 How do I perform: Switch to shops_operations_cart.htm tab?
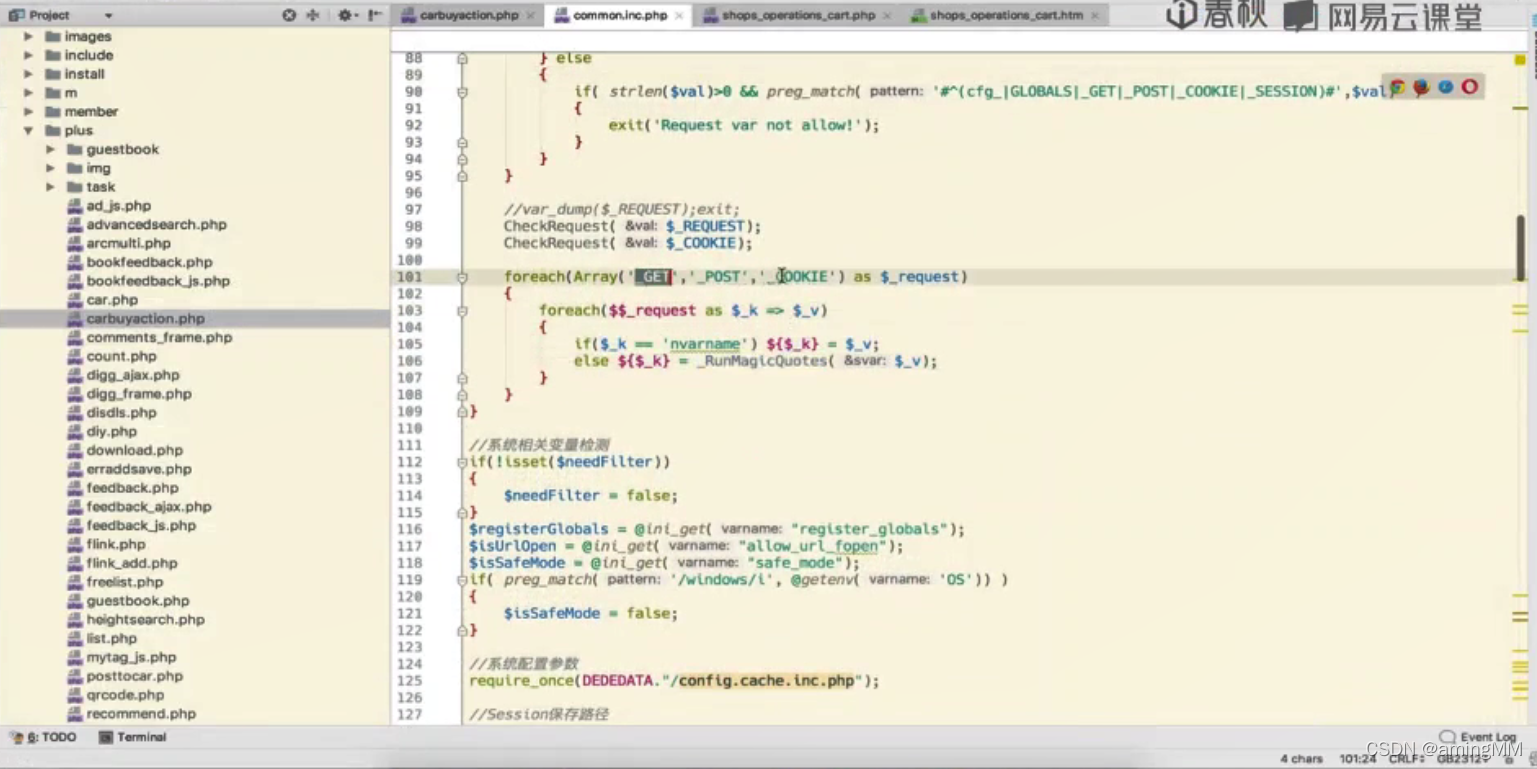pyautogui.click(x=1006, y=15)
